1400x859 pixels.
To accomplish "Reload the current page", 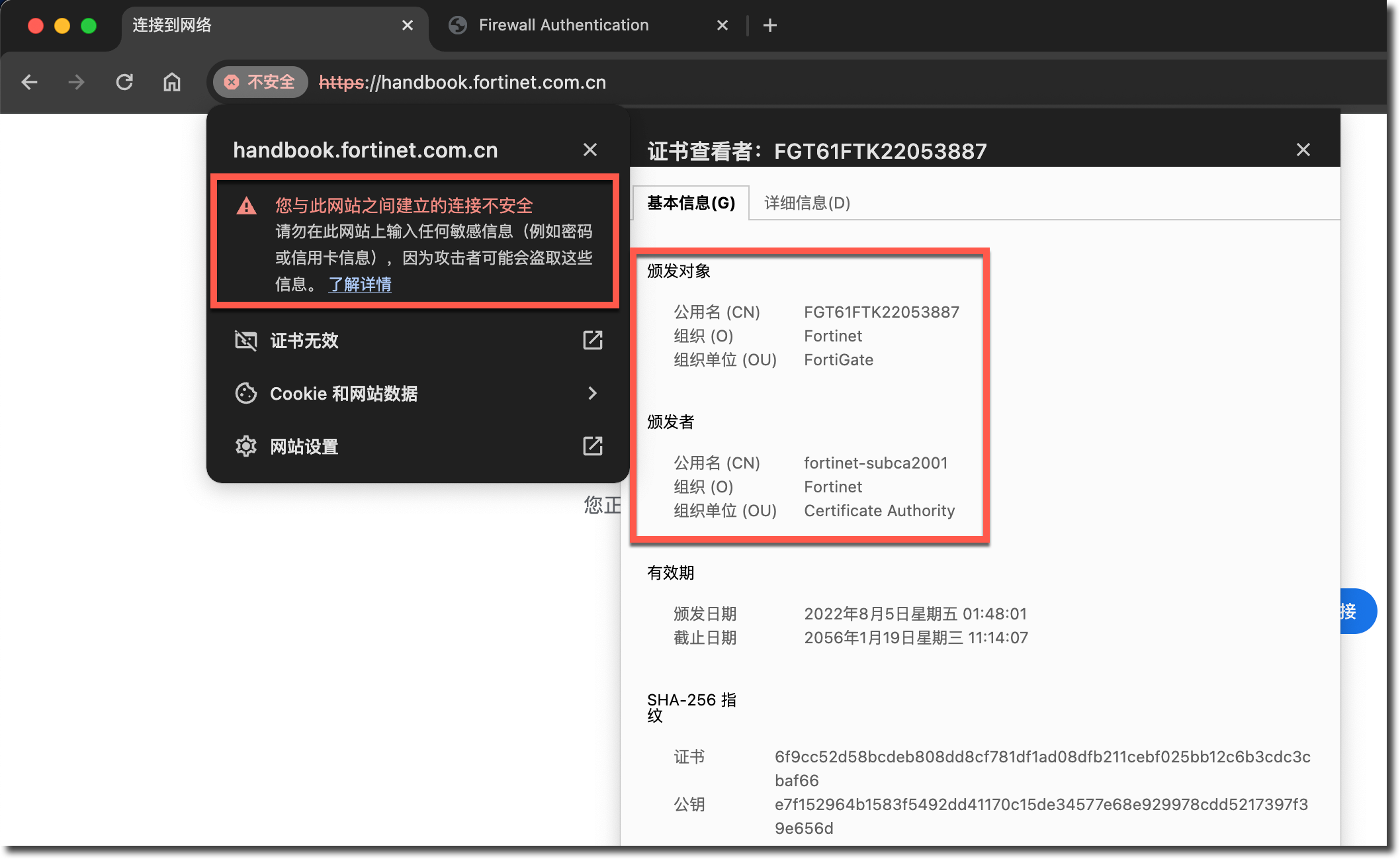I will click(124, 82).
